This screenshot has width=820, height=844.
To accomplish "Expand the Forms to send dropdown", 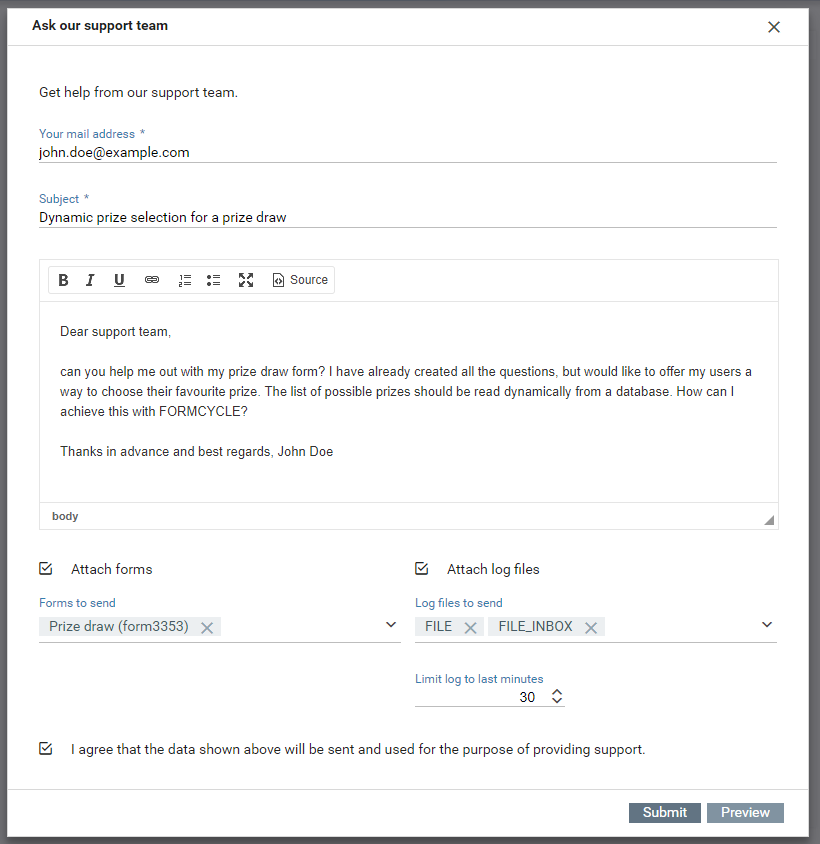I will point(391,625).
